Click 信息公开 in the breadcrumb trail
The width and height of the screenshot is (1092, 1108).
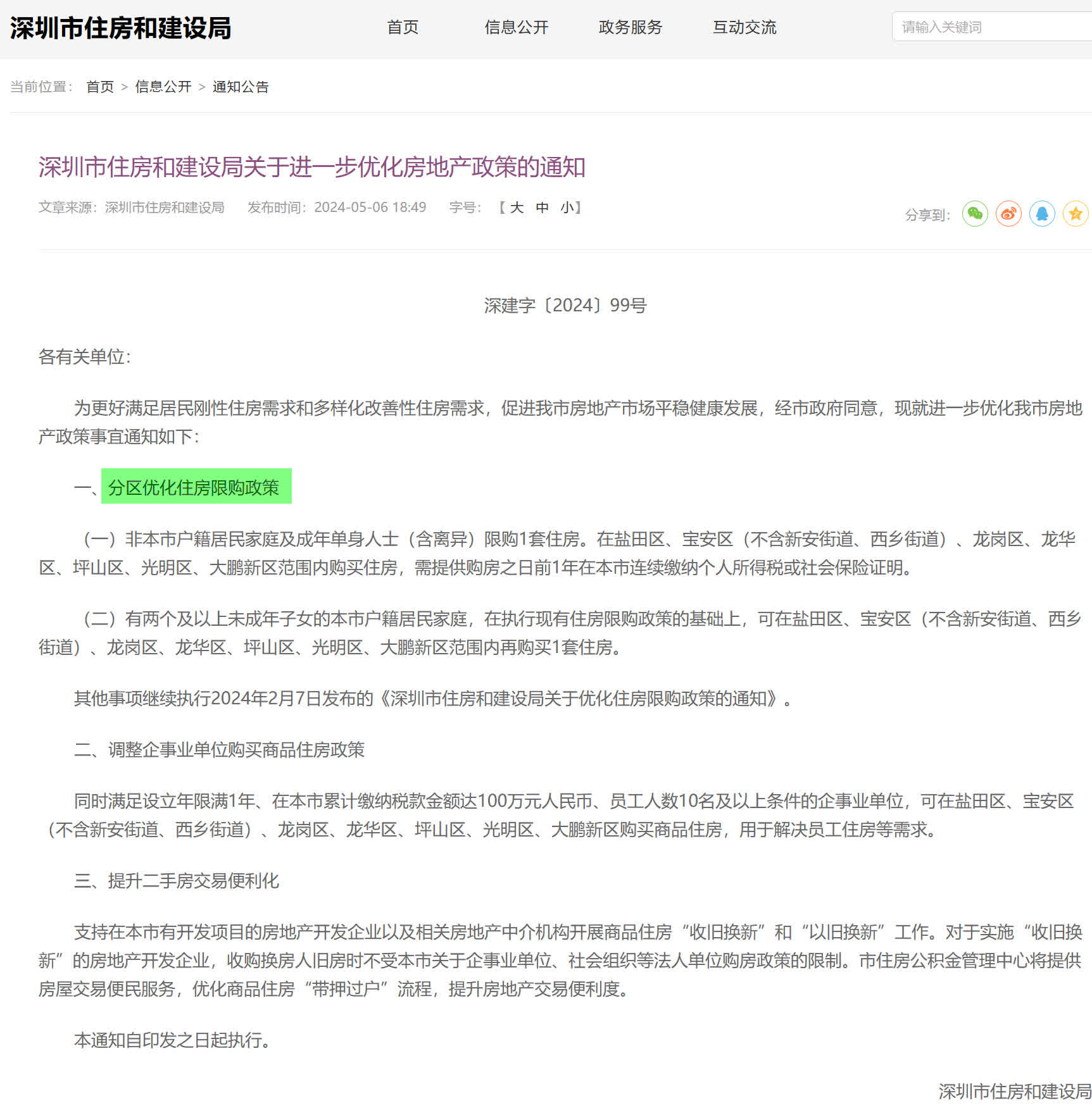pyautogui.click(x=163, y=87)
